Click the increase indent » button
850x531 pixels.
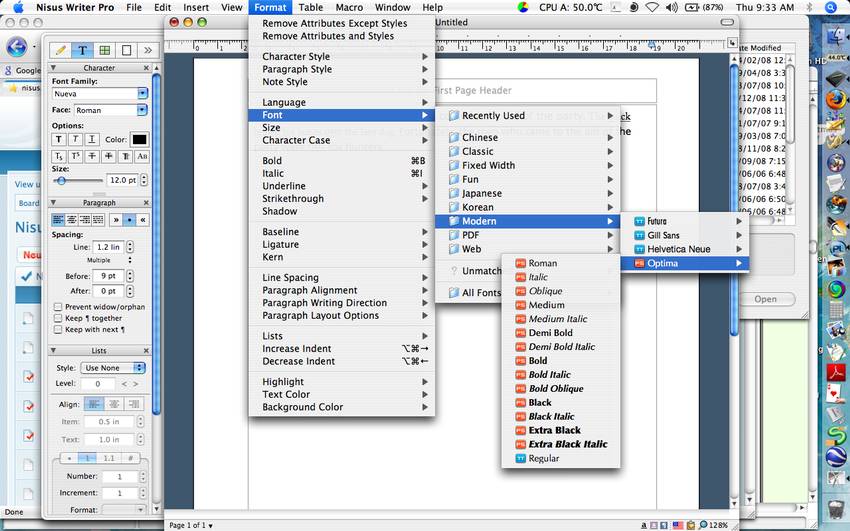click(115, 220)
